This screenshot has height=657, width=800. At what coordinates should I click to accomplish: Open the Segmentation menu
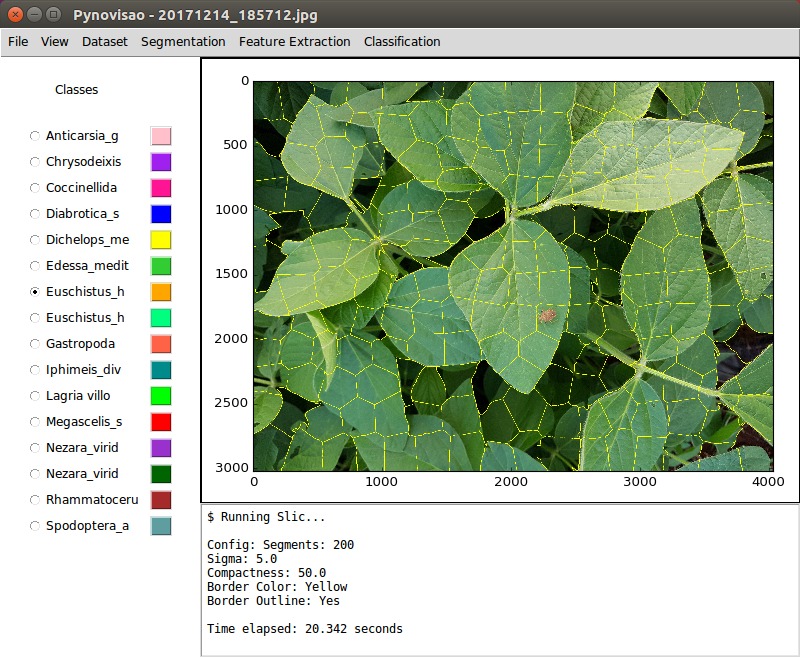(x=183, y=42)
